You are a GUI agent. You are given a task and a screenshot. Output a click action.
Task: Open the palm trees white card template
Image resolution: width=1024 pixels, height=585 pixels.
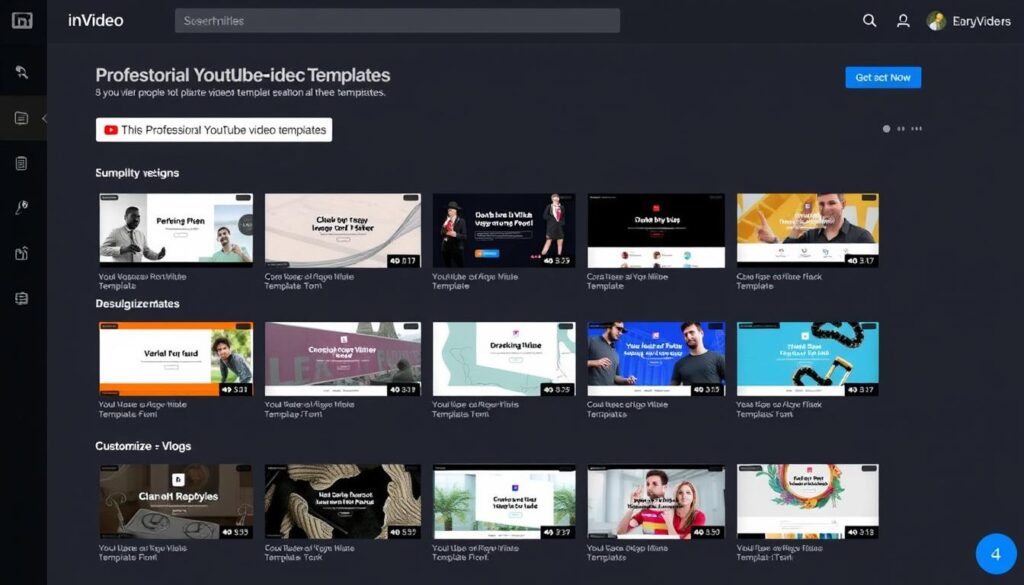(504, 501)
